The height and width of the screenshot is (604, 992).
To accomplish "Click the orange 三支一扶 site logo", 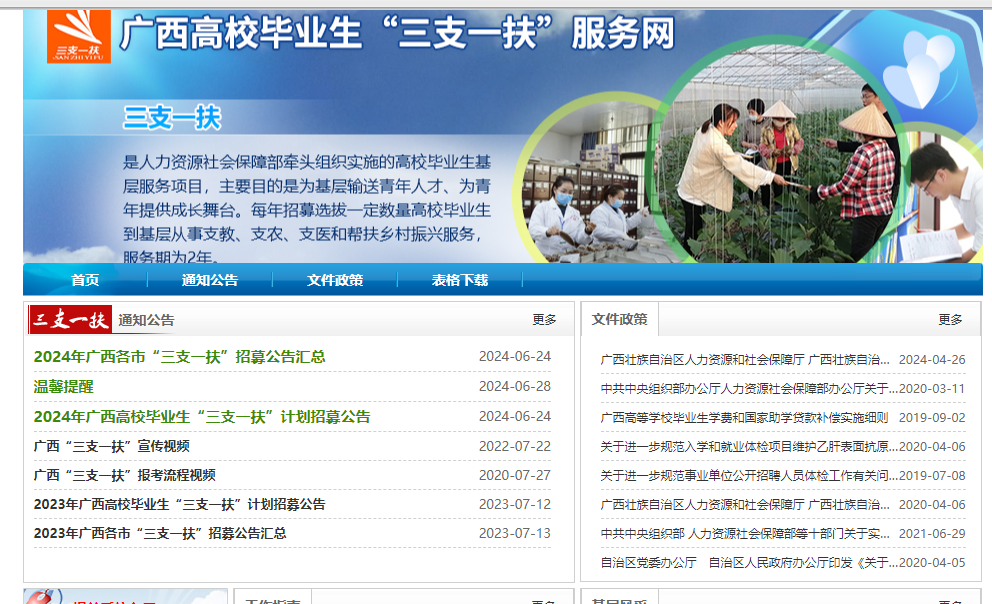I will [x=78, y=36].
